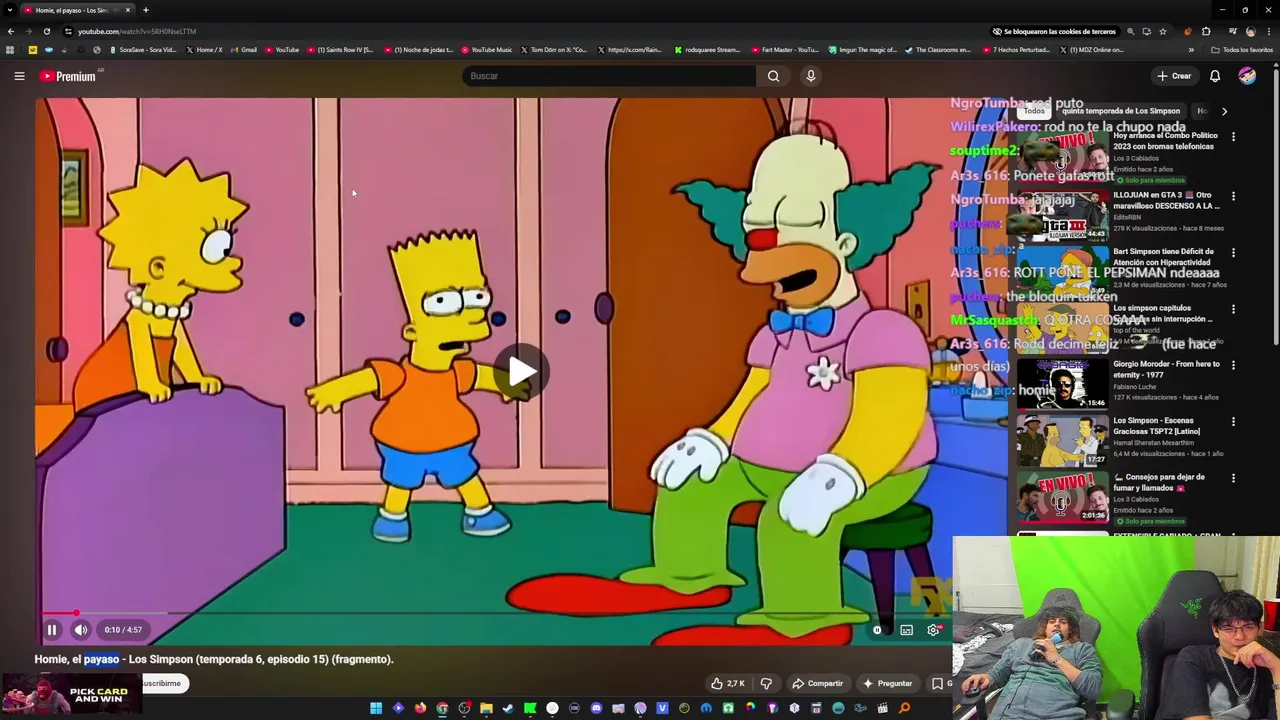Open File Explorer from the taskbar
Screen dimensions: 1280x720
486,708
